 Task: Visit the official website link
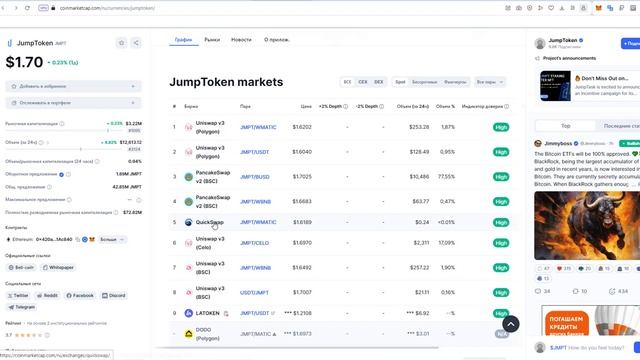[x=21, y=268]
